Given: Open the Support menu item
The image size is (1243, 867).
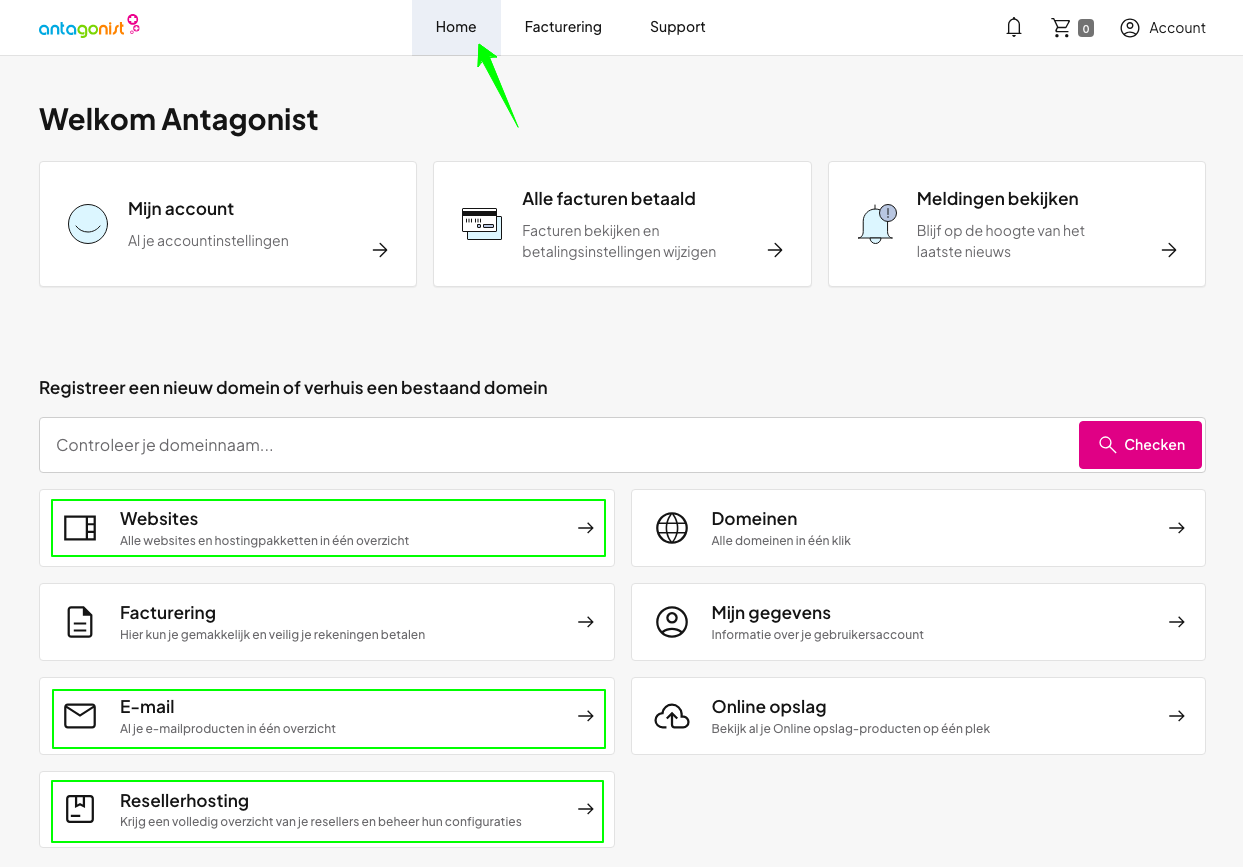Looking at the screenshot, I should 677,28.
